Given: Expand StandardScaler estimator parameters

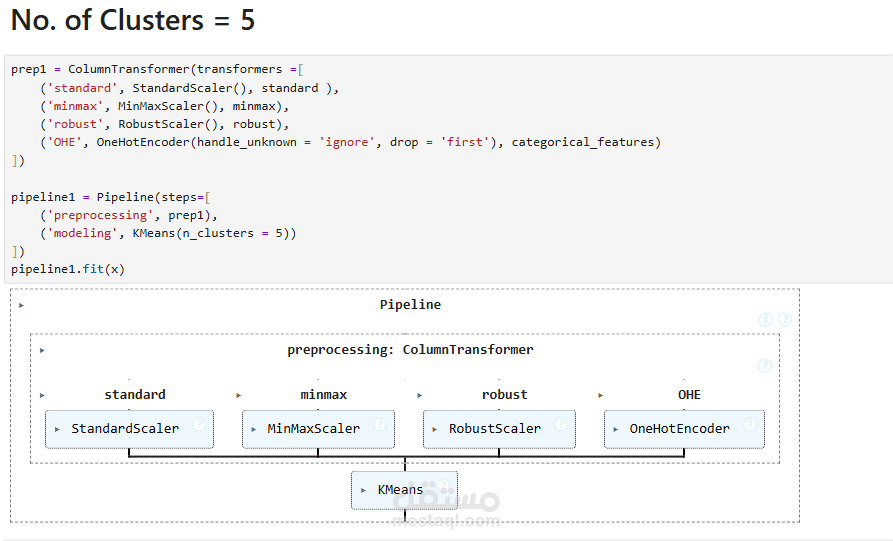Looking at the screenshot, I should tap(59, 429).
